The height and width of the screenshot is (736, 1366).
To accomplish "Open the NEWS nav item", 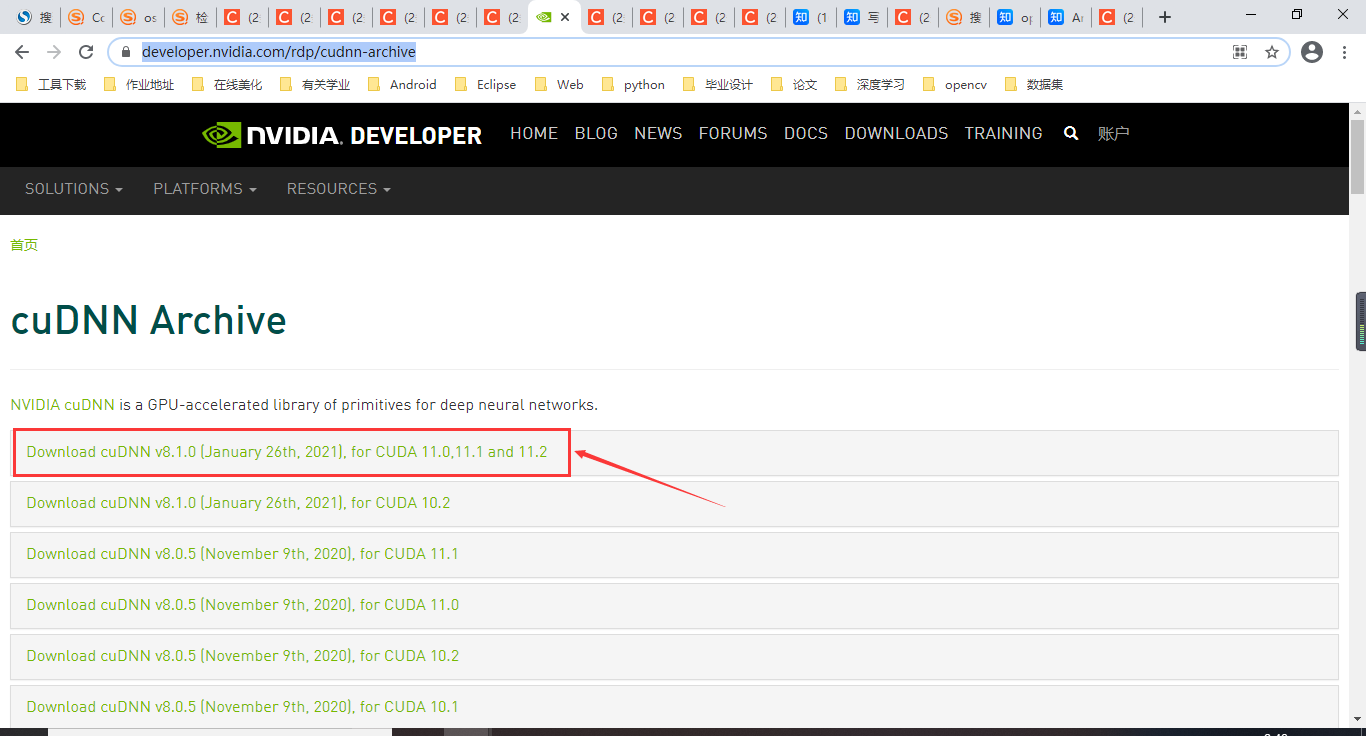I will (x=658, y=134).
